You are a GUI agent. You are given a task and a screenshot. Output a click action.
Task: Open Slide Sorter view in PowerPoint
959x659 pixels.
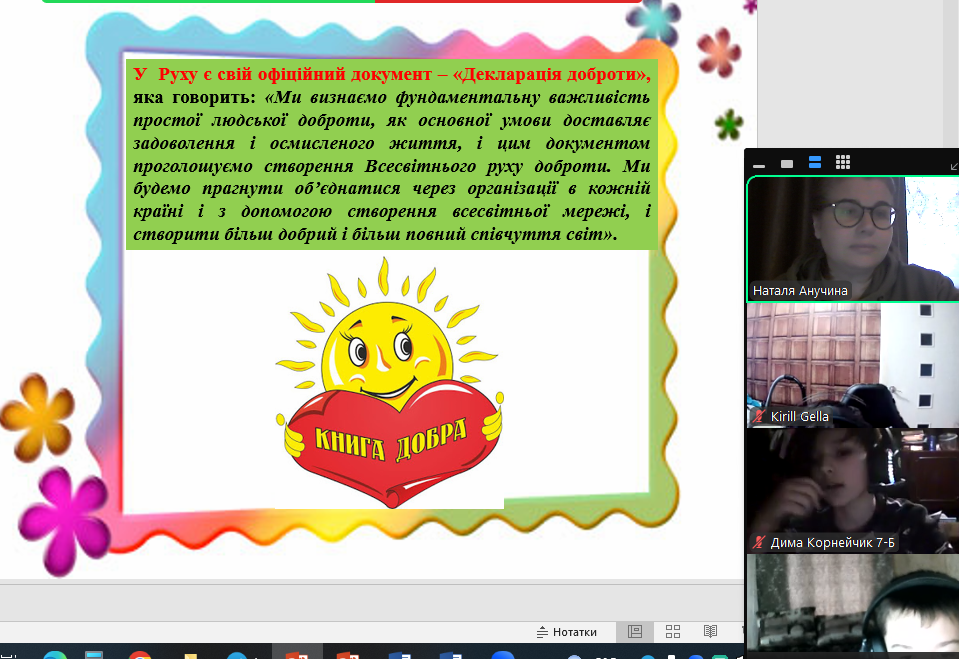(673, 631)
